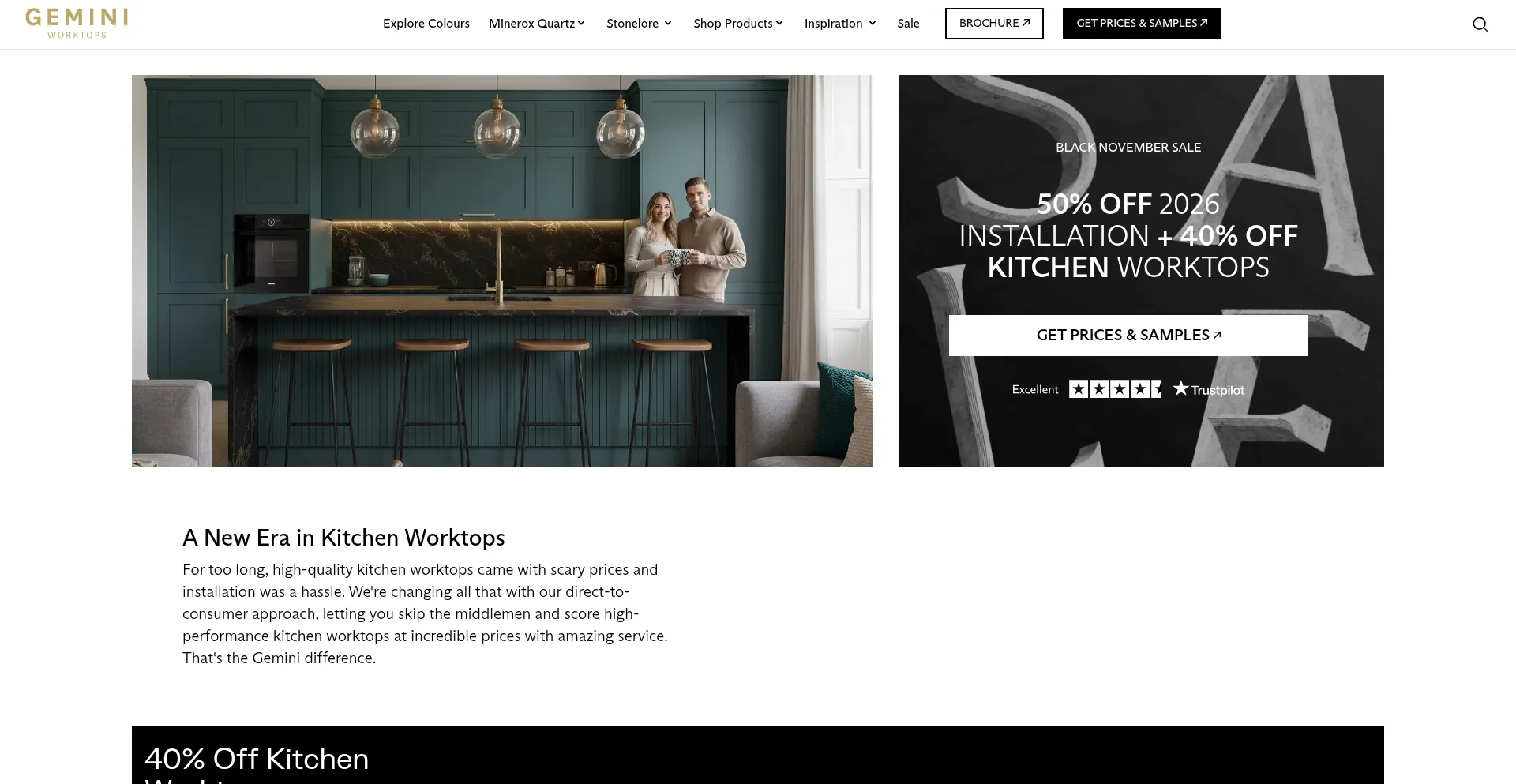Screen dimensions: 1516x784
Task: Click the Brochure button
Action: (994, 24)
